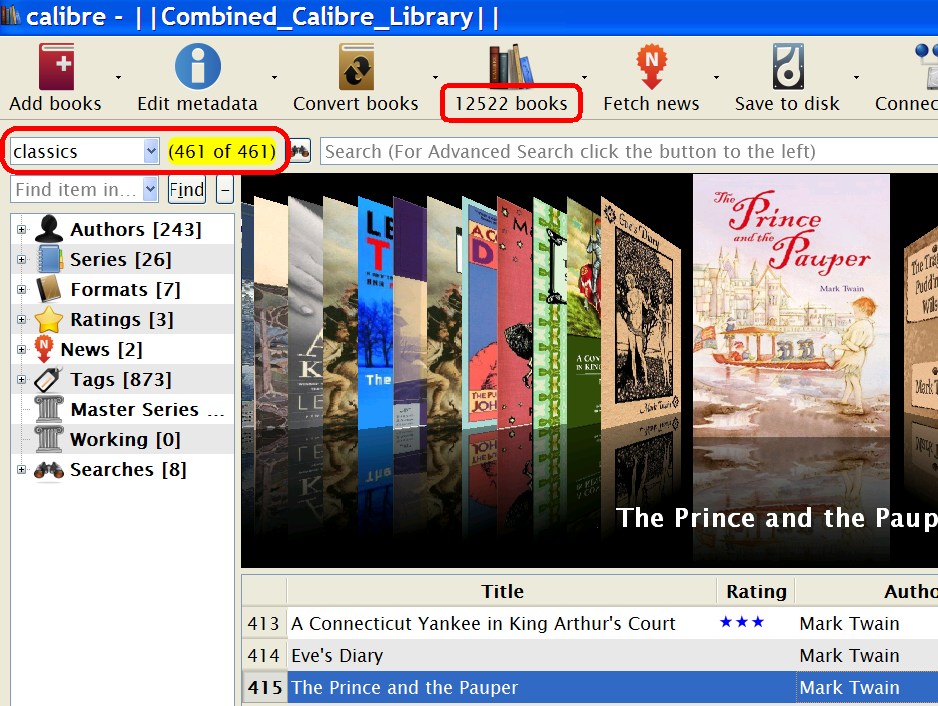The image size is (938, 706).
Task: Select The Prince and the Pauper cover
Action: tap(791, 305)
